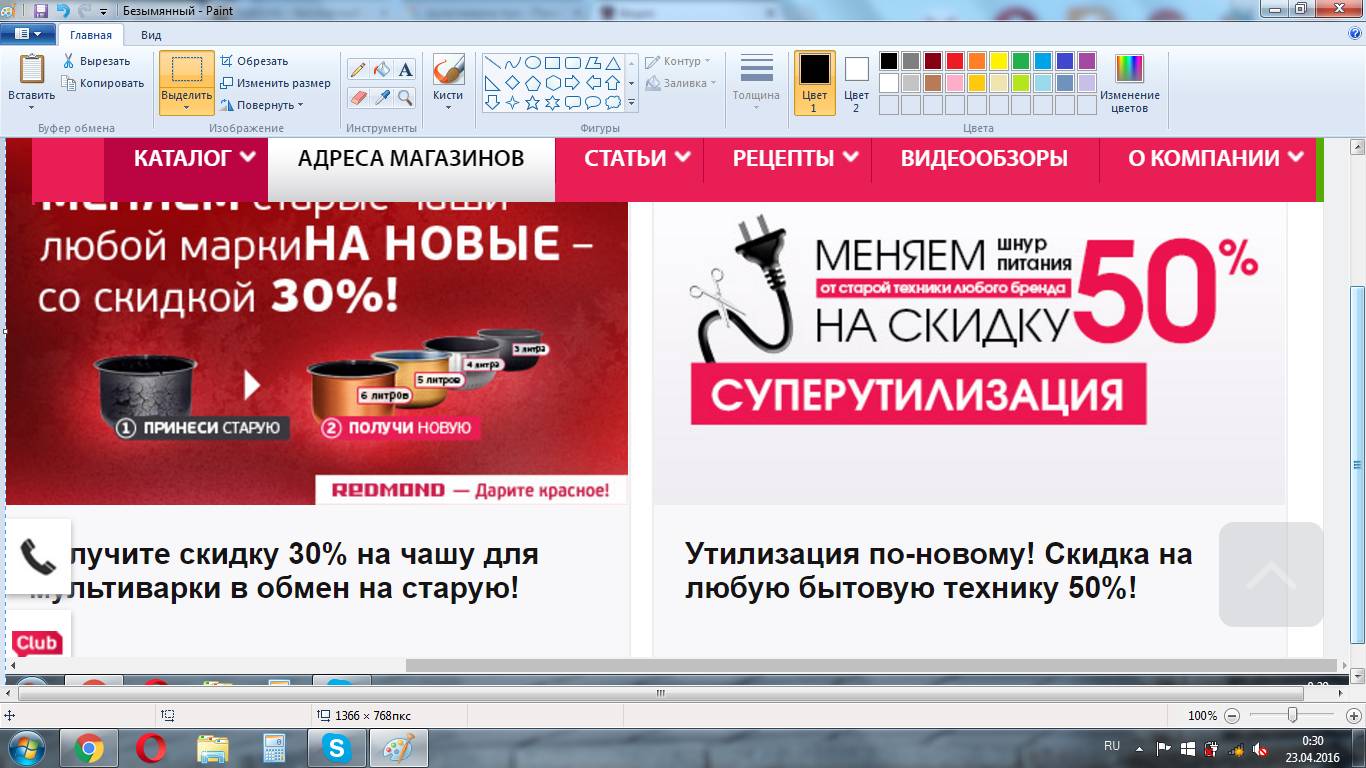Choose the Hexagon shape

point(553,82)
